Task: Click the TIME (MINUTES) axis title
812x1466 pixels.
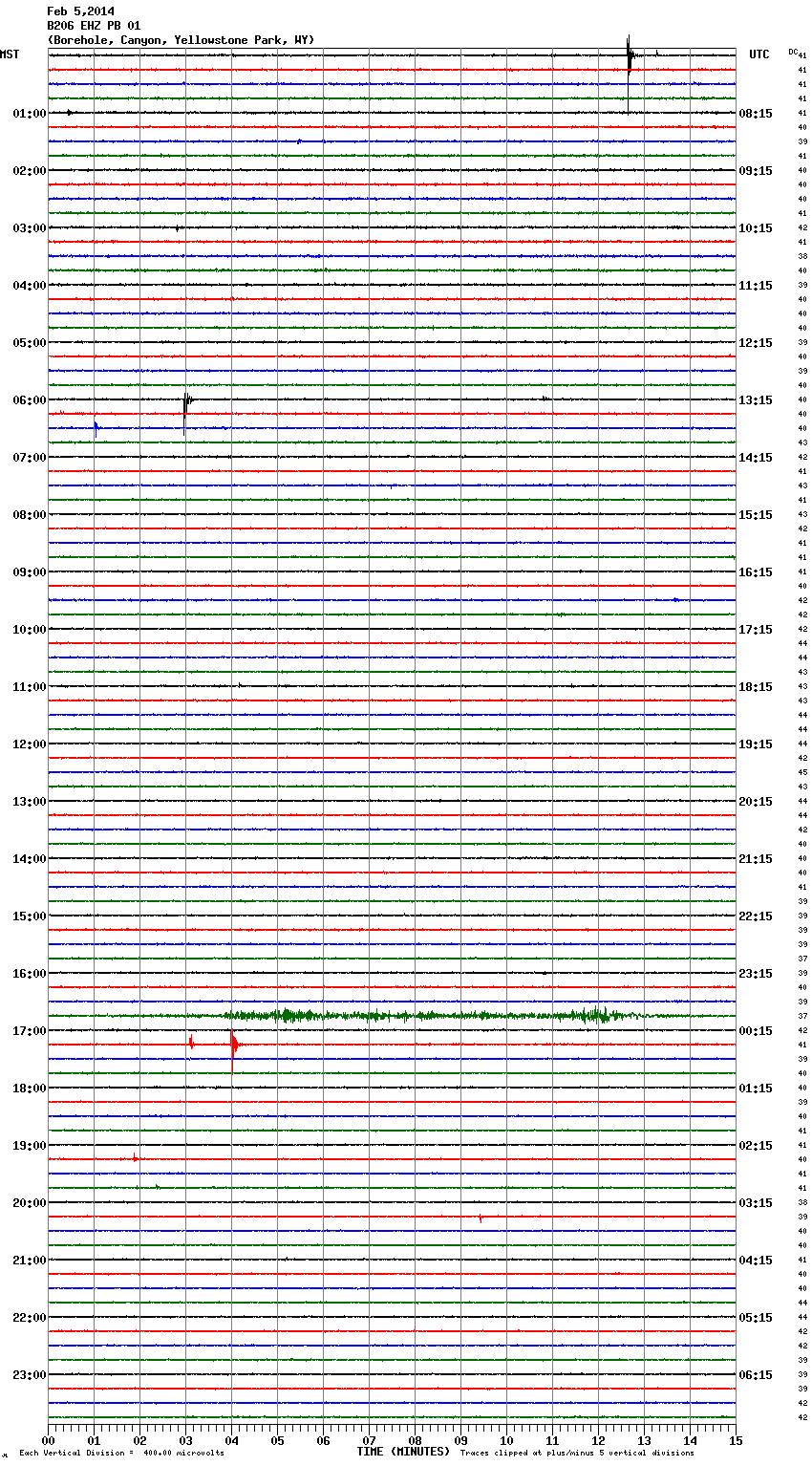Action: pyautogui.click(x=403, y=1452)
